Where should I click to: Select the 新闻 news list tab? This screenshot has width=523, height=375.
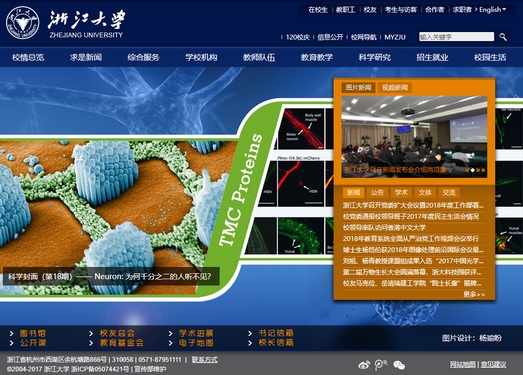(x=353, y=193)
